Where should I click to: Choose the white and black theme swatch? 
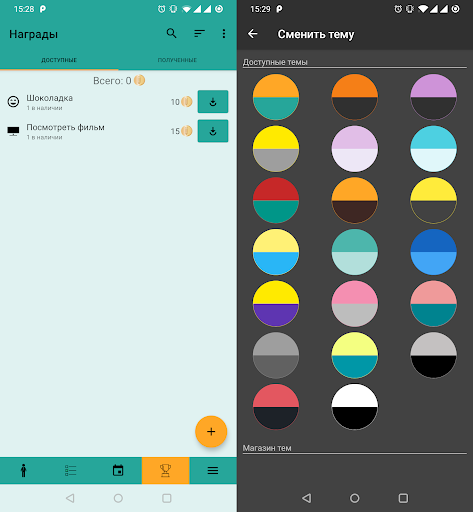(x=355, y=407)
